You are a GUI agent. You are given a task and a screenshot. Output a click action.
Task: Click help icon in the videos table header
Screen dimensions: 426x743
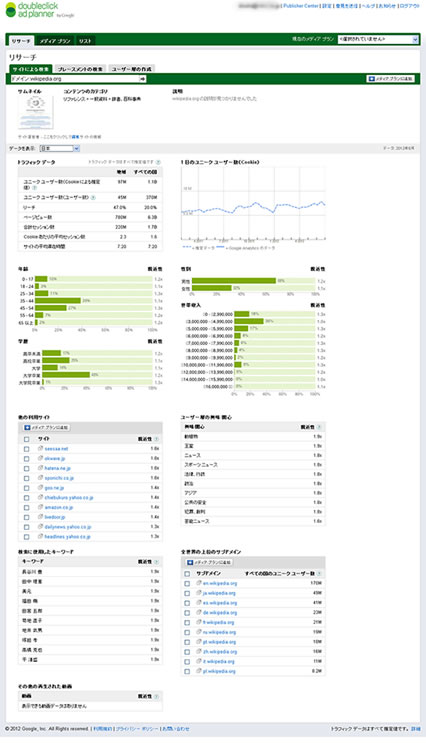click(156, 696)
